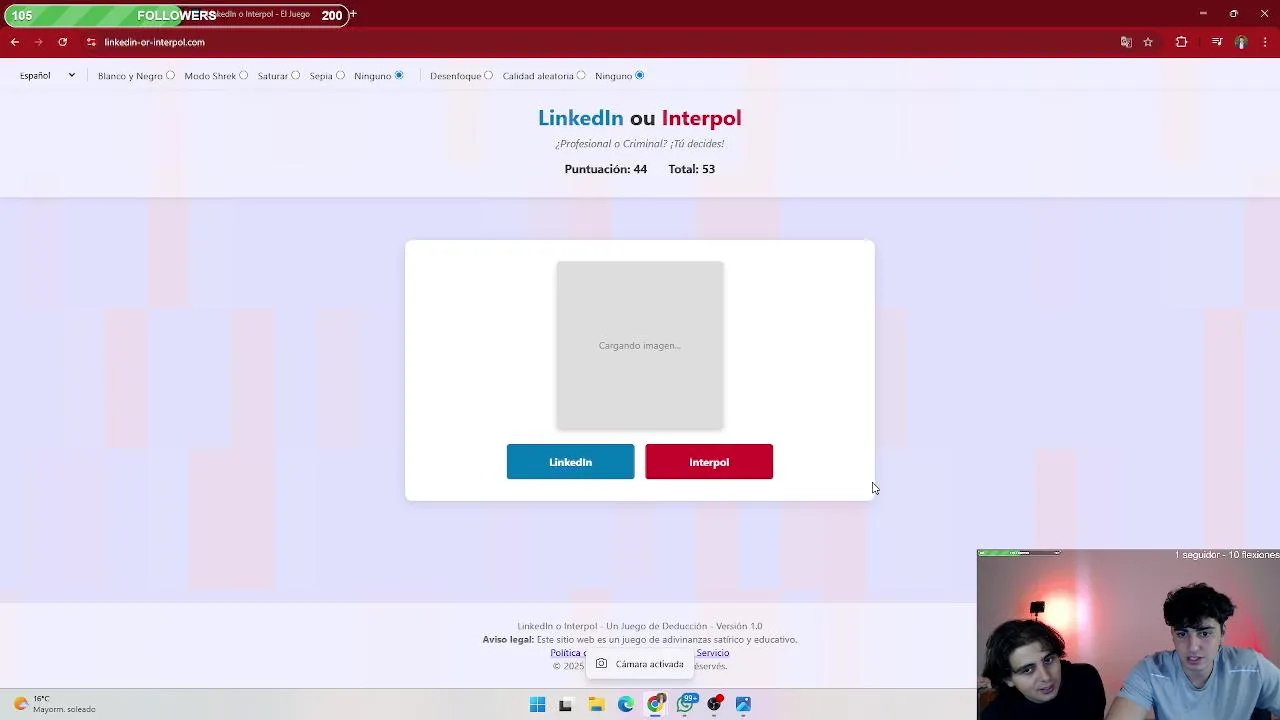Click the Puntuación: 44 score text
This screenshot has width=1280, height=720.
pyautogui.click(x=605, y=169)
